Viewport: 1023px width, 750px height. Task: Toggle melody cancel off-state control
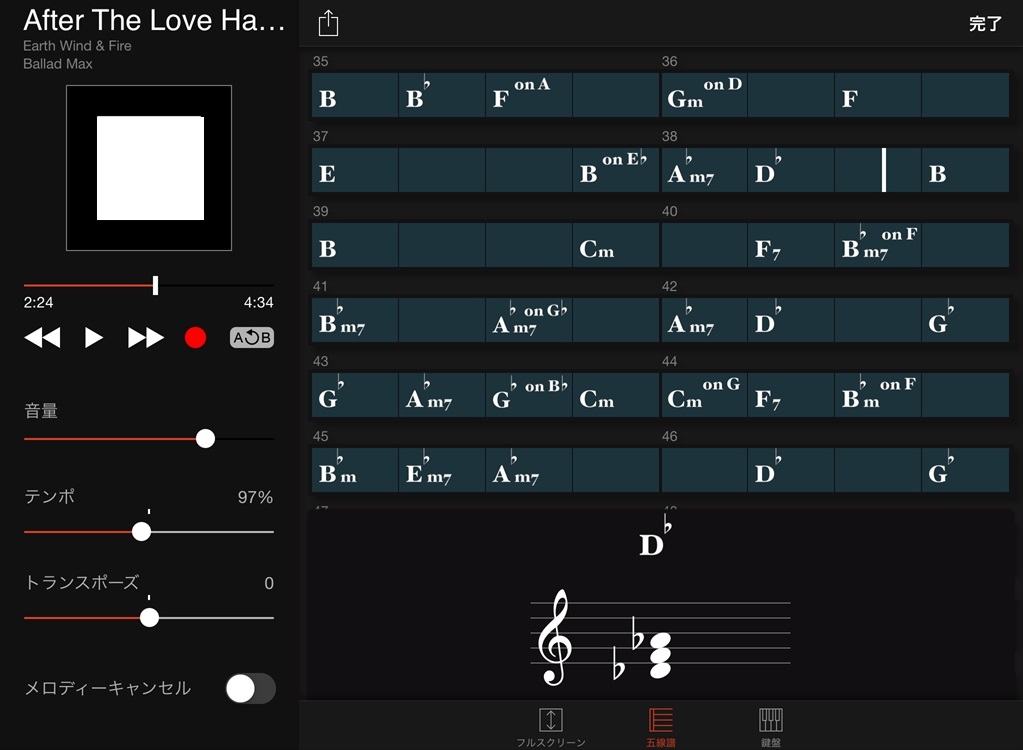coord(250,689)
